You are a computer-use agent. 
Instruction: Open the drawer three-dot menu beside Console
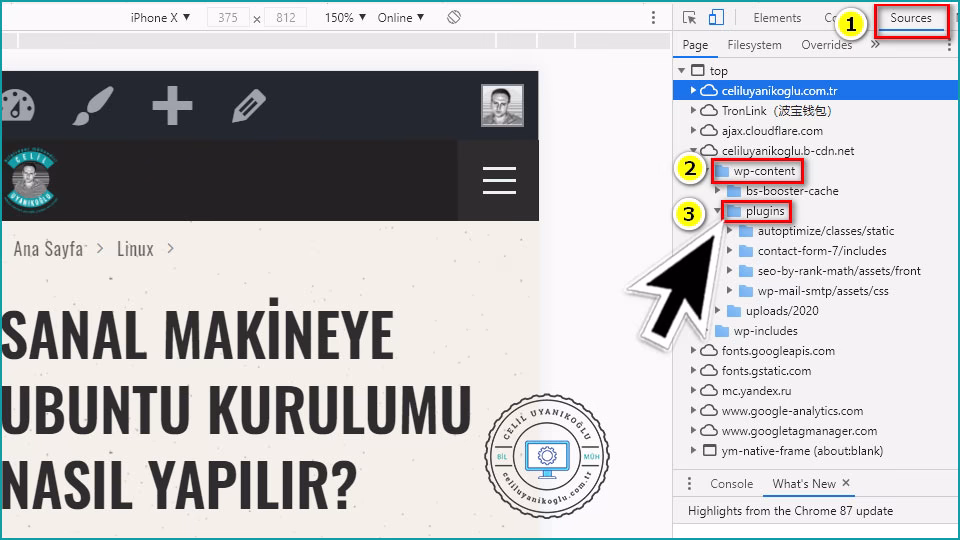689,484
